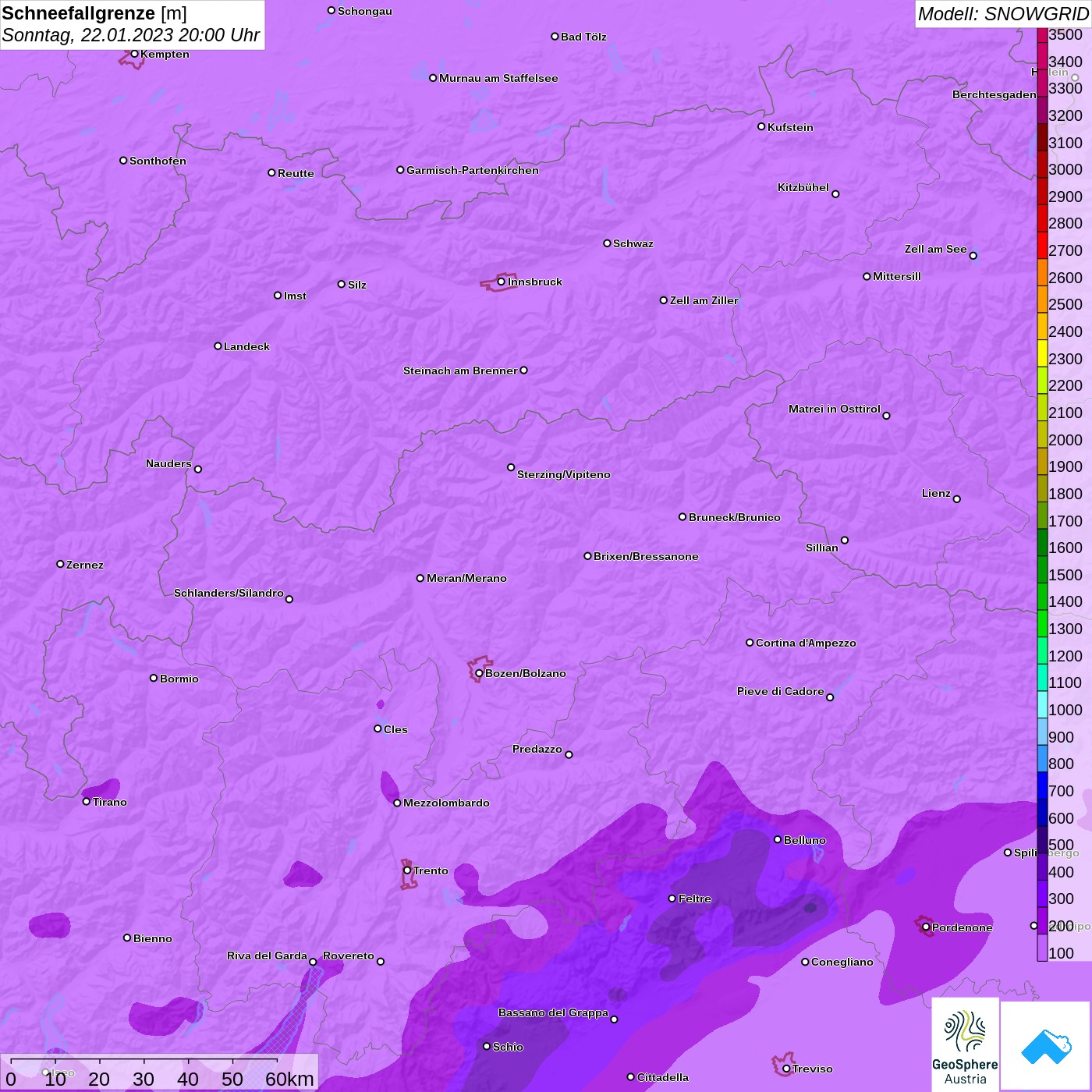
Task: Click the Pordenone city marker
Action: point(926,927)
